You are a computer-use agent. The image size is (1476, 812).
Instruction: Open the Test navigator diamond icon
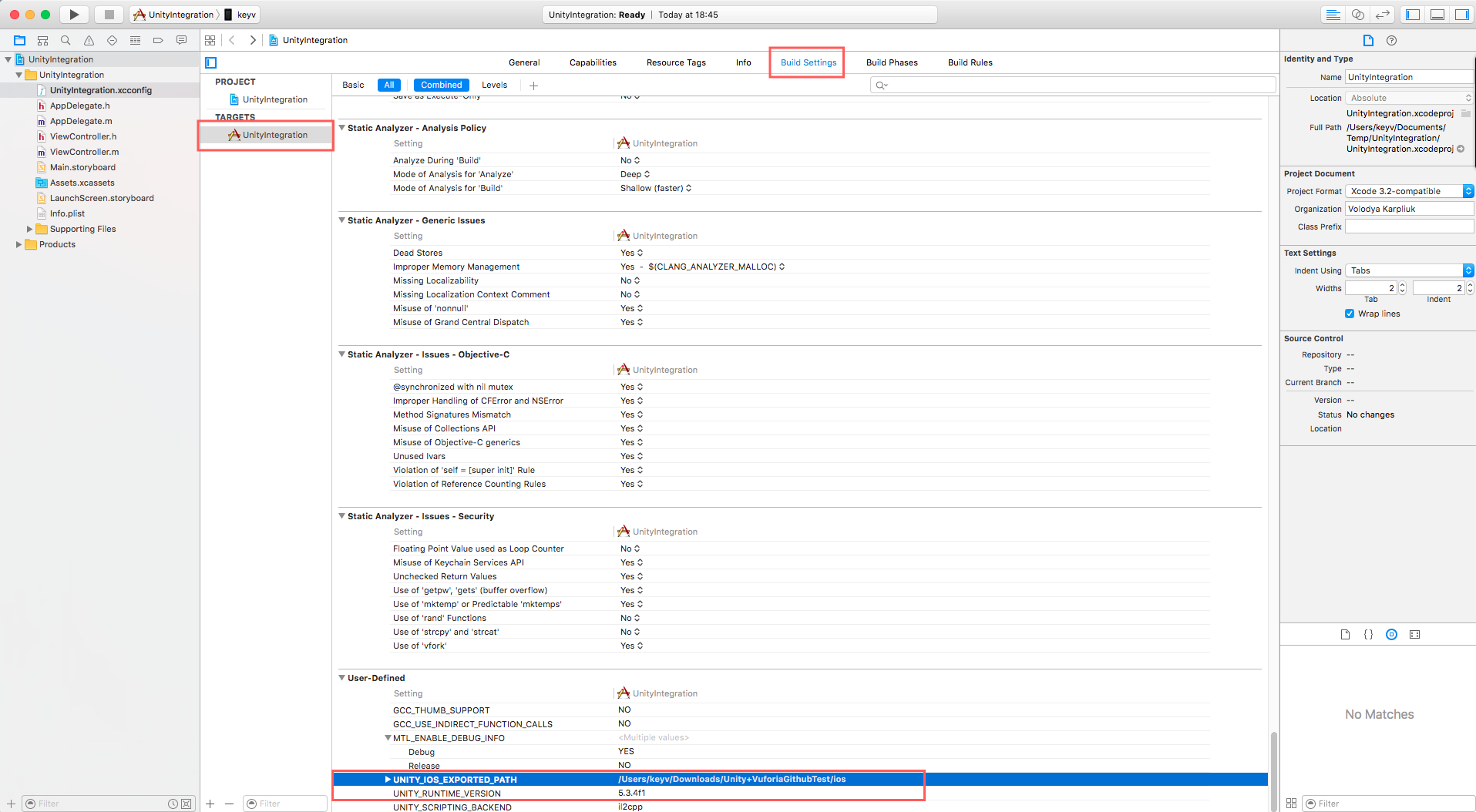point(113,40)
